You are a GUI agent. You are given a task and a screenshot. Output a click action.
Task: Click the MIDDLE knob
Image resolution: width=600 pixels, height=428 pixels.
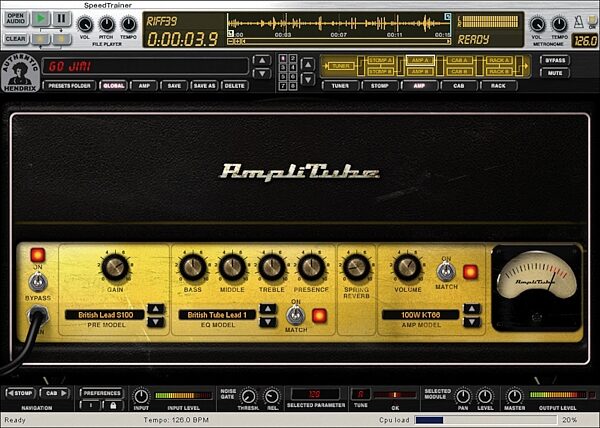point(232,267)
